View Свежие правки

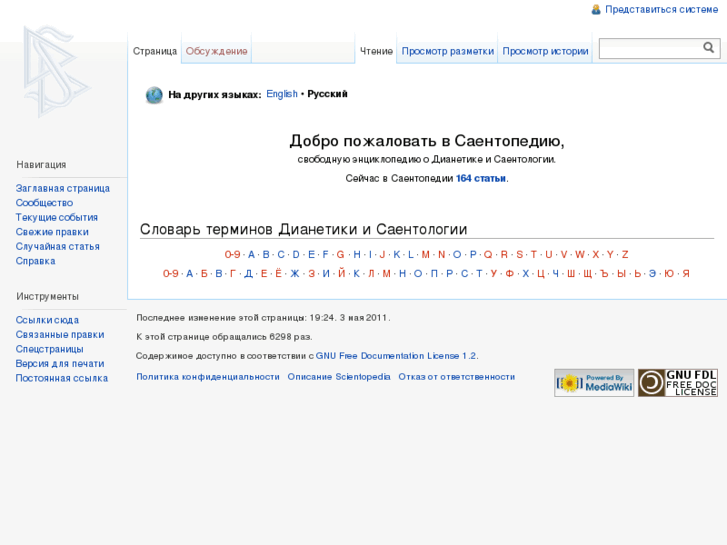coord(52,232)
